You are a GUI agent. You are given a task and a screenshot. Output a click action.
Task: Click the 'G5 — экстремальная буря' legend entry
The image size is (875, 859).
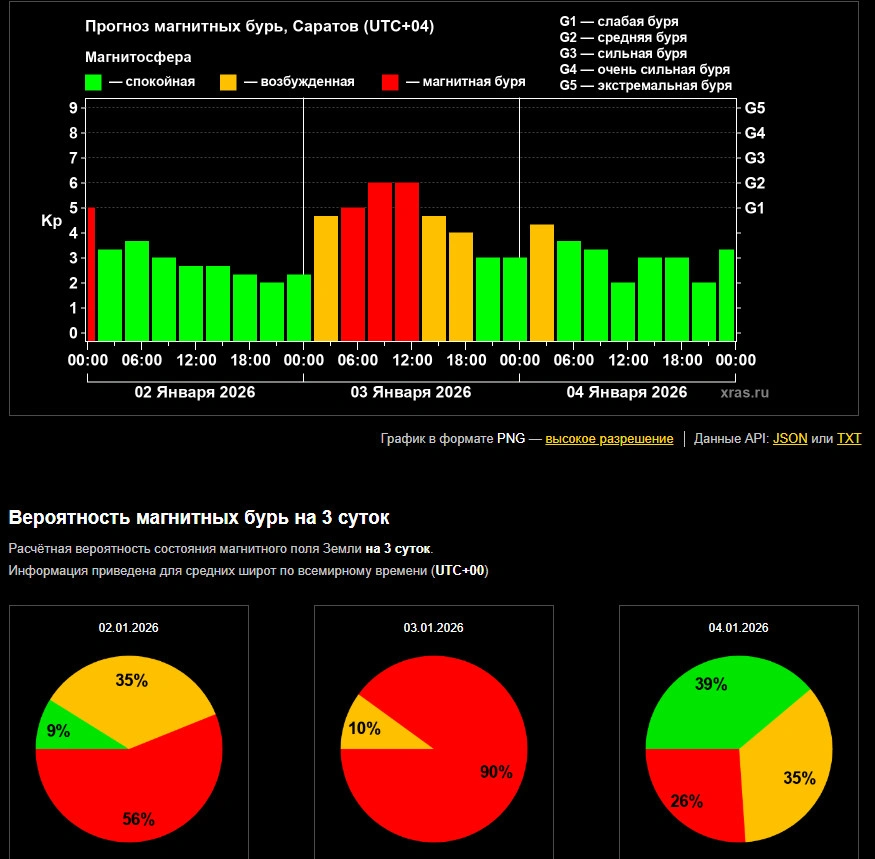pyautogui.click(x=645, y=86)
